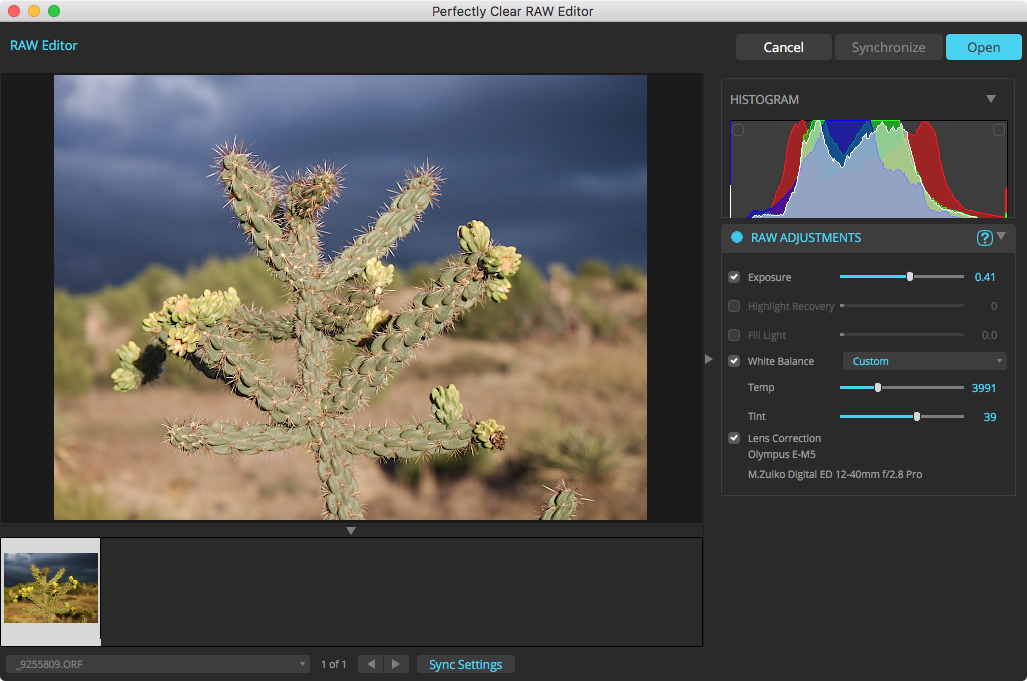Open the White Balance Custom dropdown
This screenshot has height=681, width=1027.
pyautogui.click(x=924, y=361)
